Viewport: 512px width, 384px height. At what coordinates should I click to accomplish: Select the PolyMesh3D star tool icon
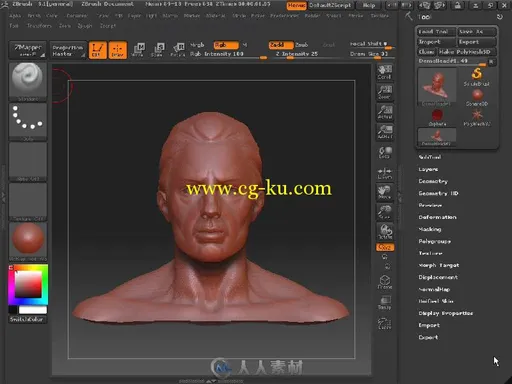pyautogui.click(x=477, y=118)
